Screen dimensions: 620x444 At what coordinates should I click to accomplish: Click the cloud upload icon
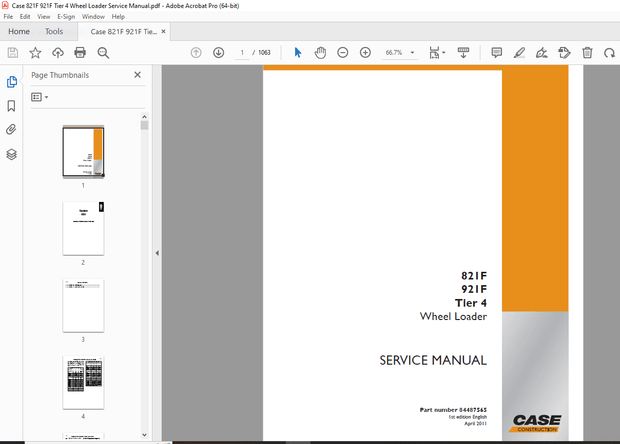click(x=58, y=53)
